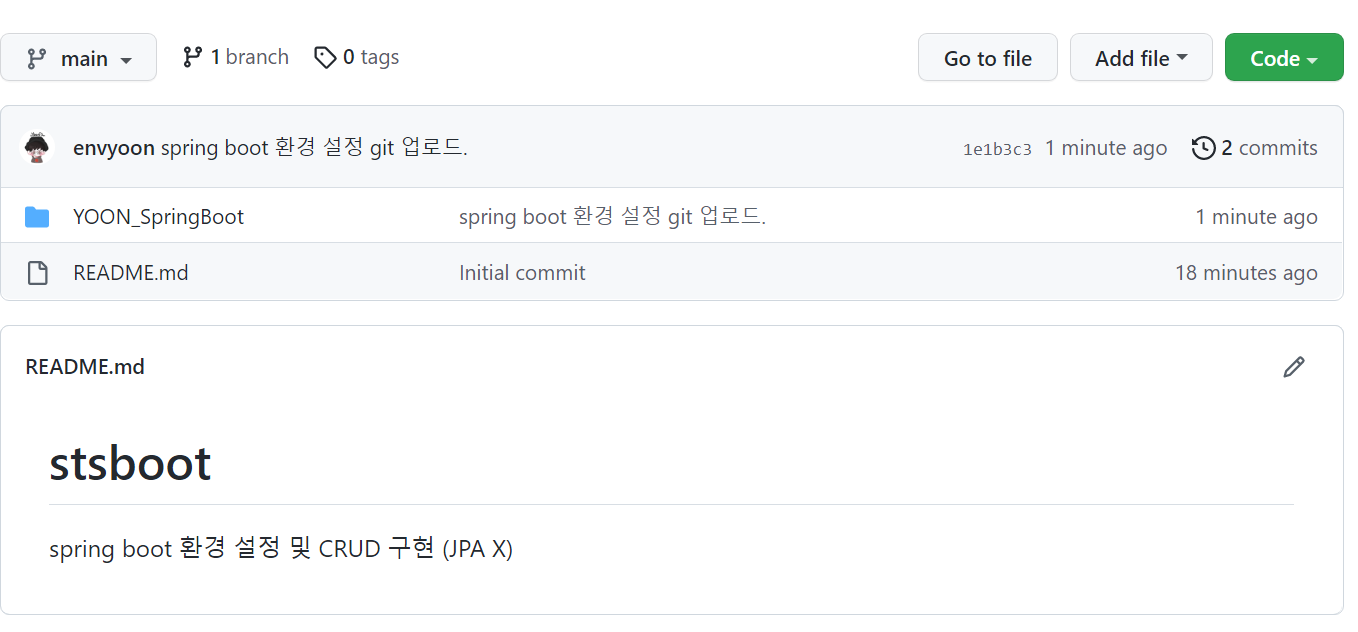The width and height of the screenshot is (1358, 632).
Task: Click the envyoon username link
Action: 113,147
